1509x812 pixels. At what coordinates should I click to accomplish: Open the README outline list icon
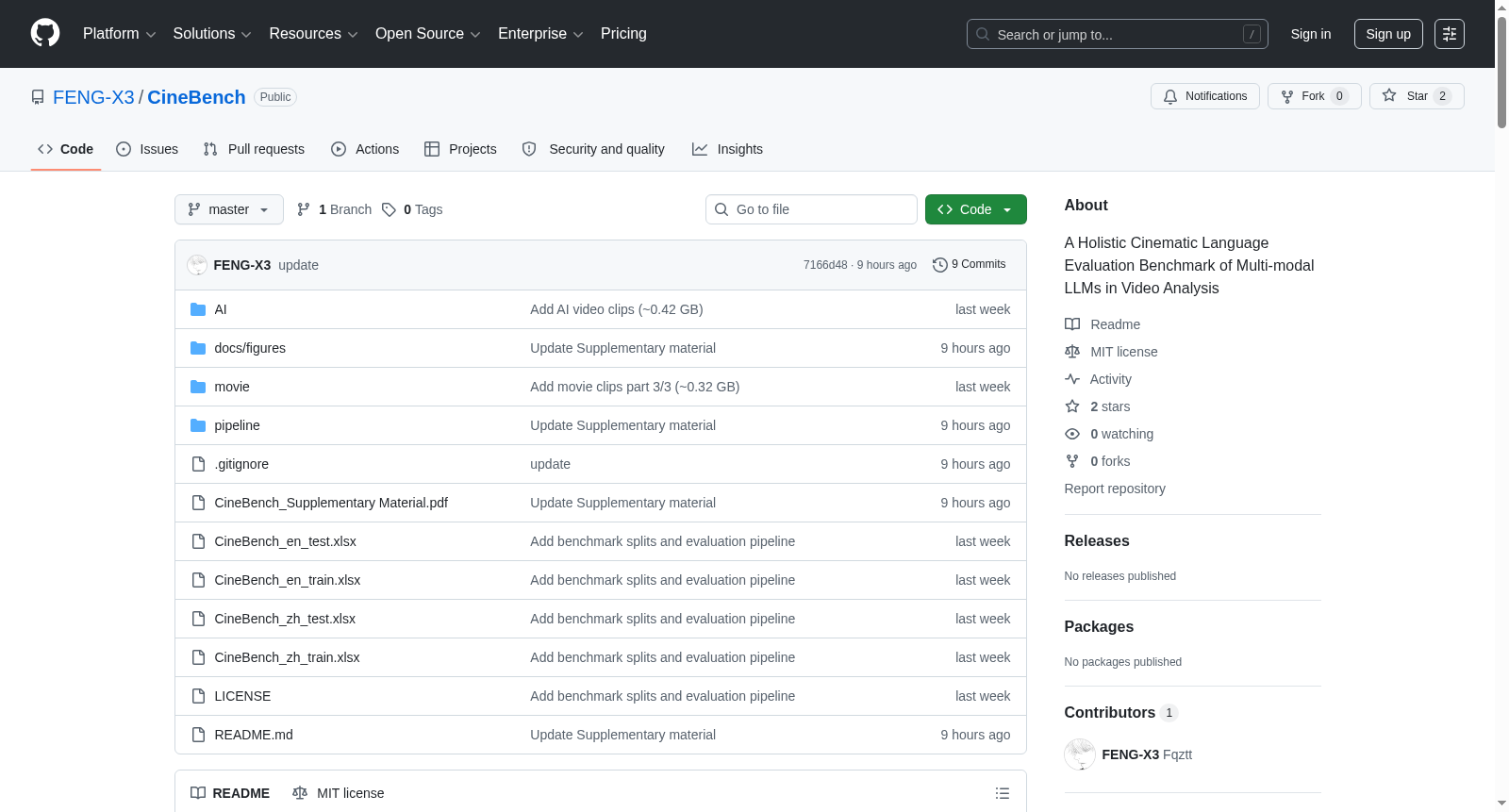(x=1003, y=793)
